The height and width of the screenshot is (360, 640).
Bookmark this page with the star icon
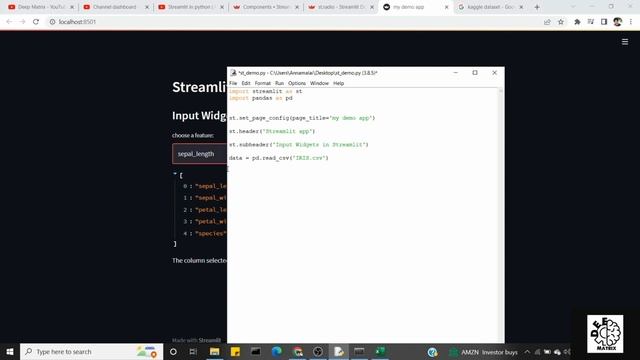point(561,22)
